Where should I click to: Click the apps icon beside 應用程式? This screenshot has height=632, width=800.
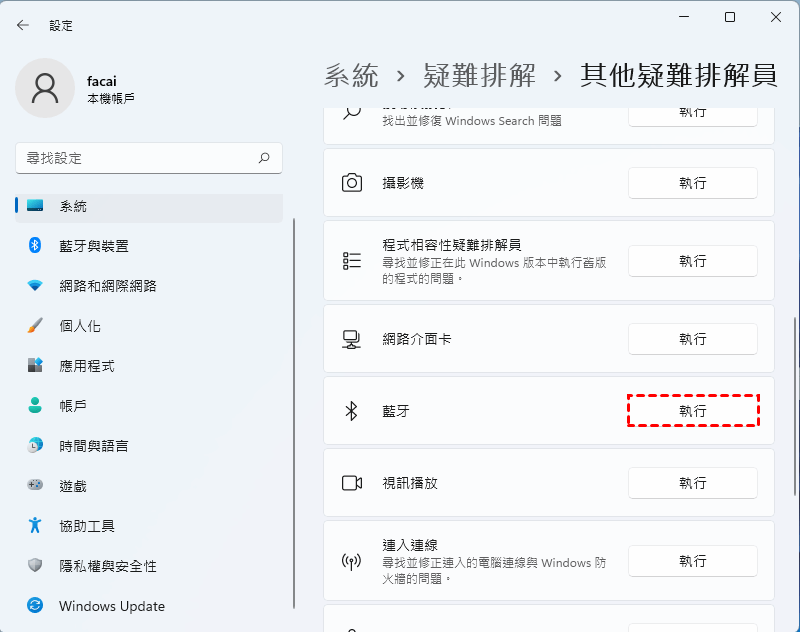point(35,365)
